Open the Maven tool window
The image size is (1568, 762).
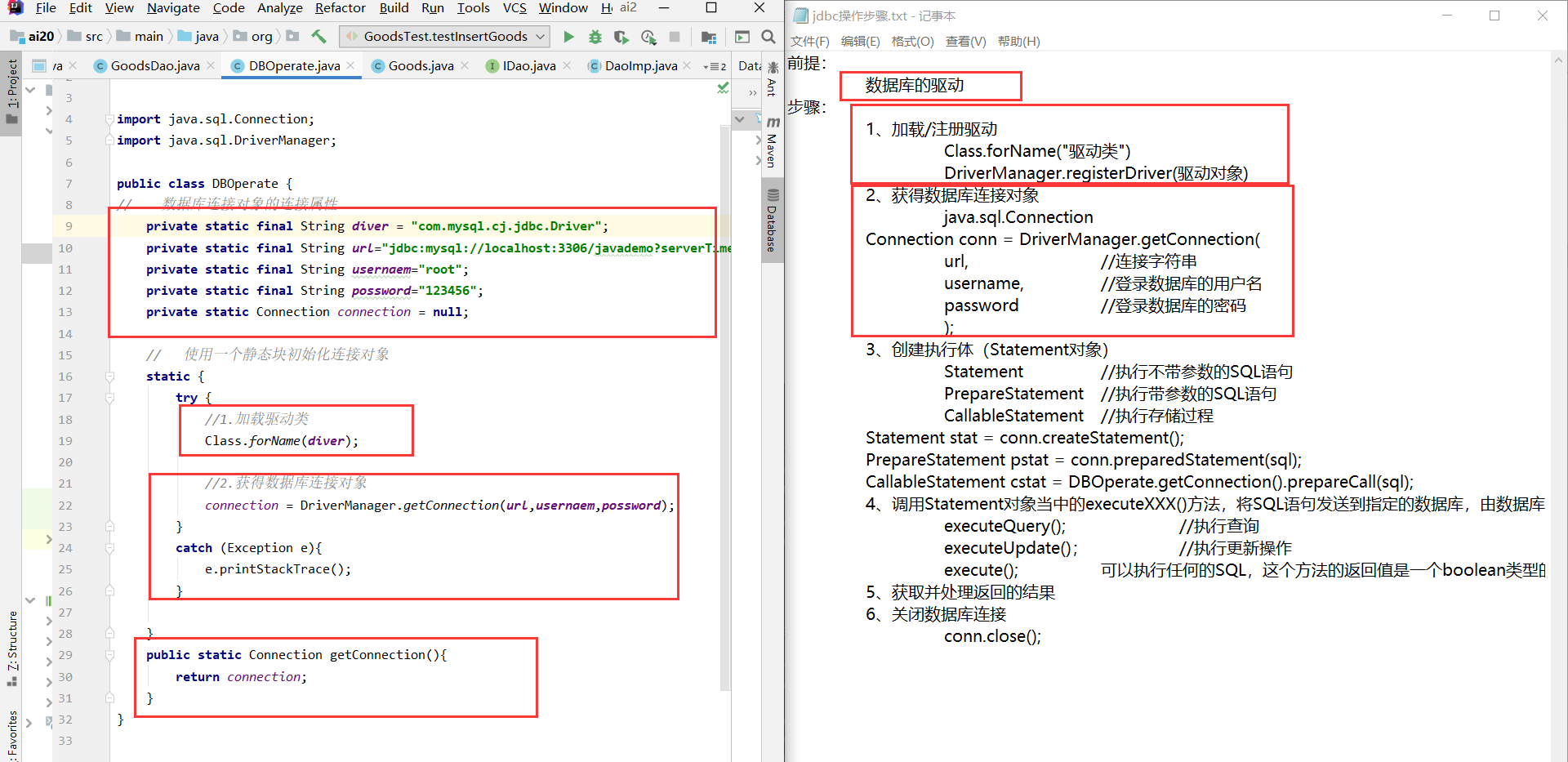(x=773, y=141)
